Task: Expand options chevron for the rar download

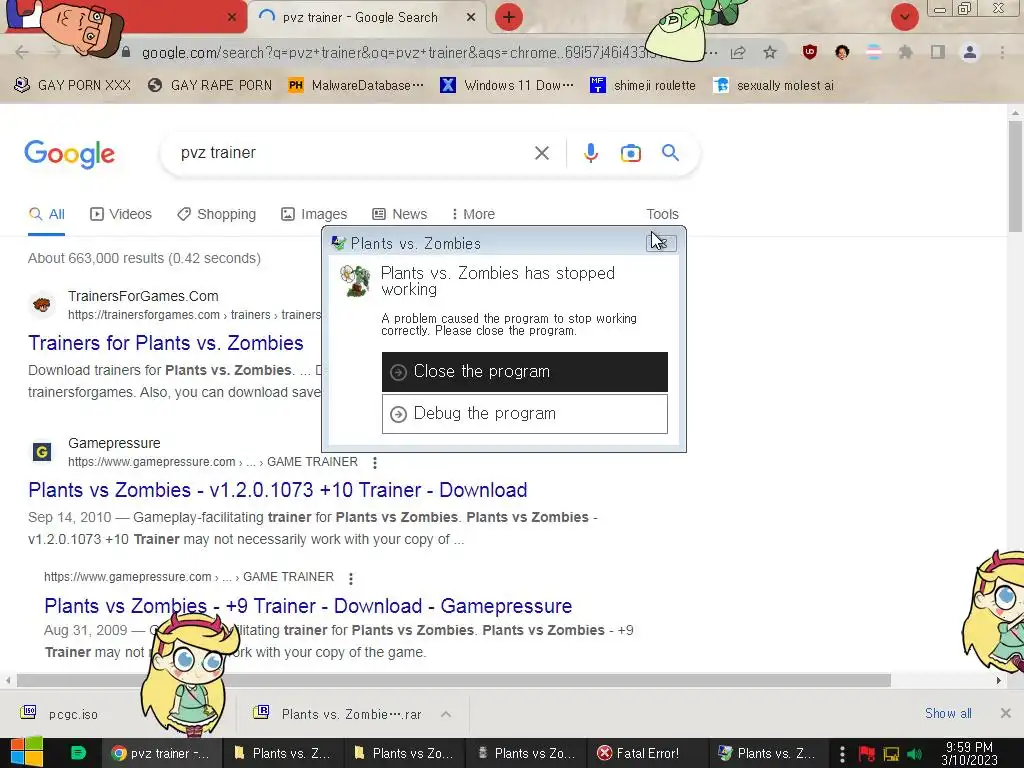Action: pos(446,714)
